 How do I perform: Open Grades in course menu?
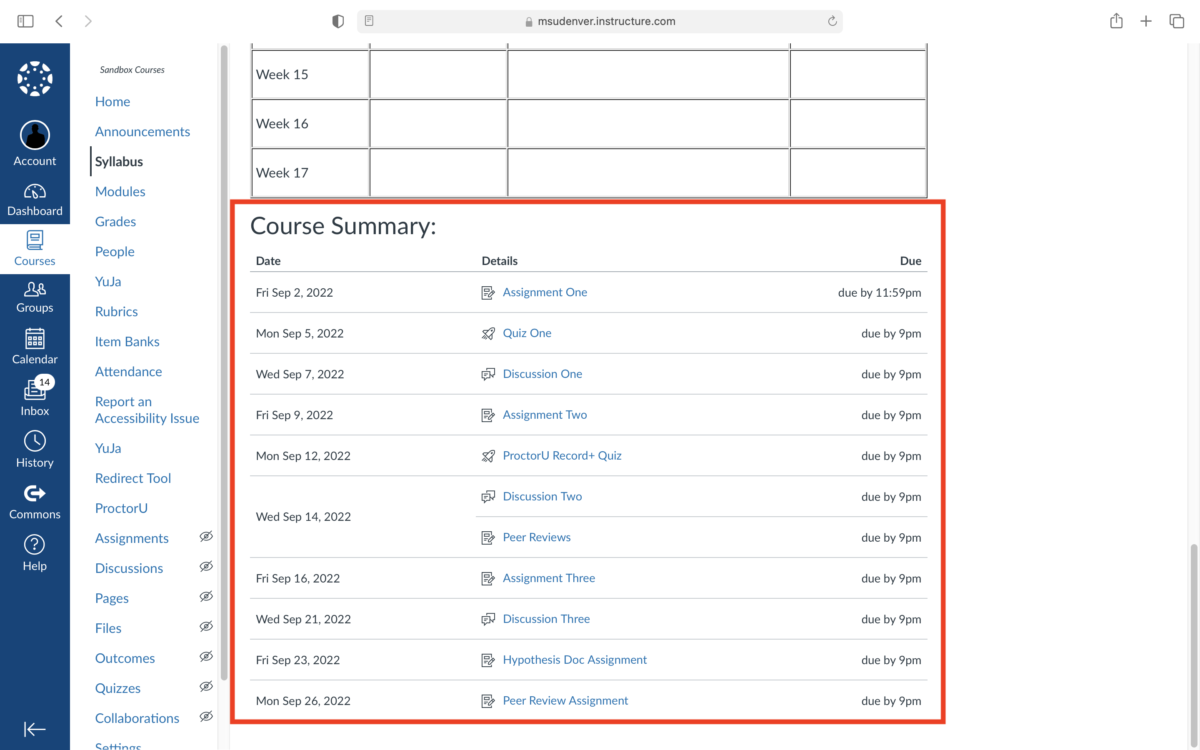tap(115, 221)
